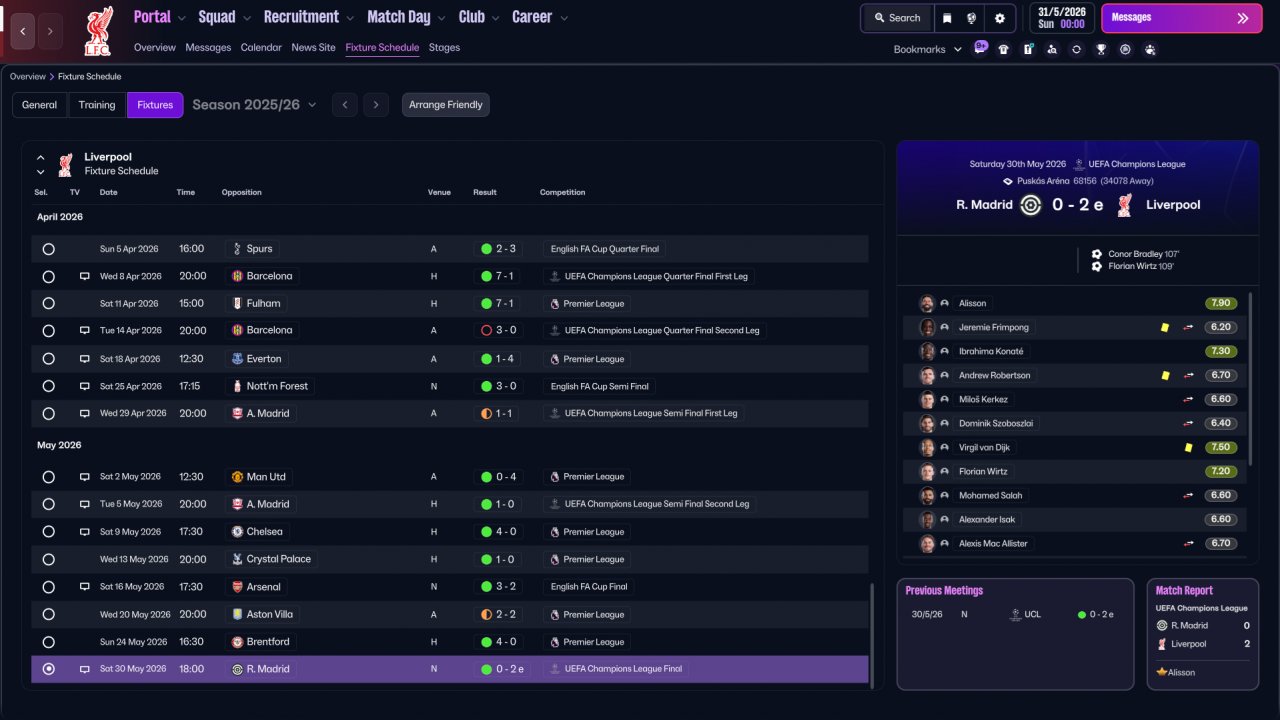Switch to the Overview tab
Screen dimensions: 1280x720
[x=155, y=48]
